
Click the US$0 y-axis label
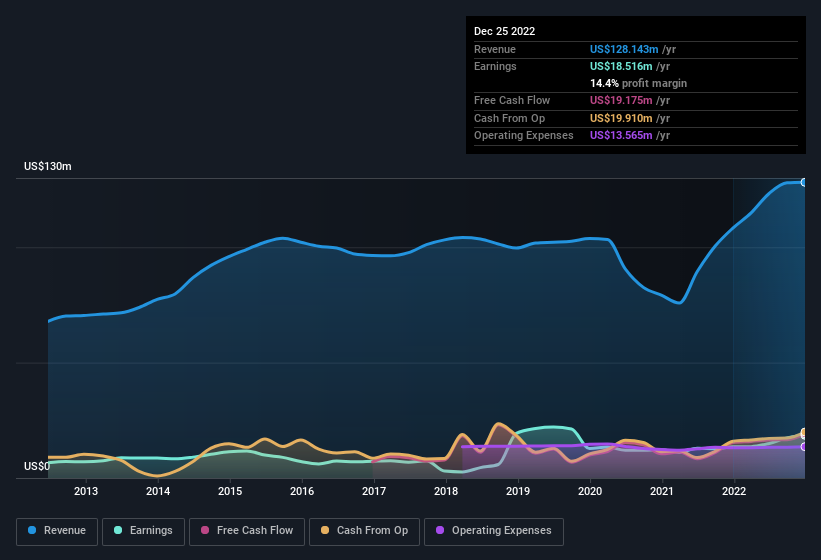pyautogui.click(x=37, y=467)
